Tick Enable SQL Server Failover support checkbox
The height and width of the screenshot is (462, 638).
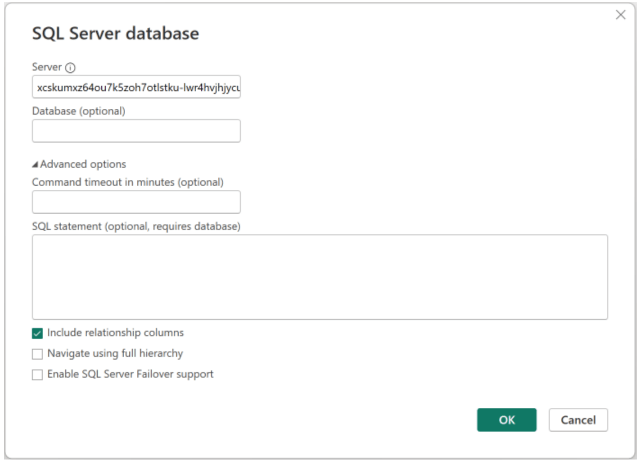[38, 375]
